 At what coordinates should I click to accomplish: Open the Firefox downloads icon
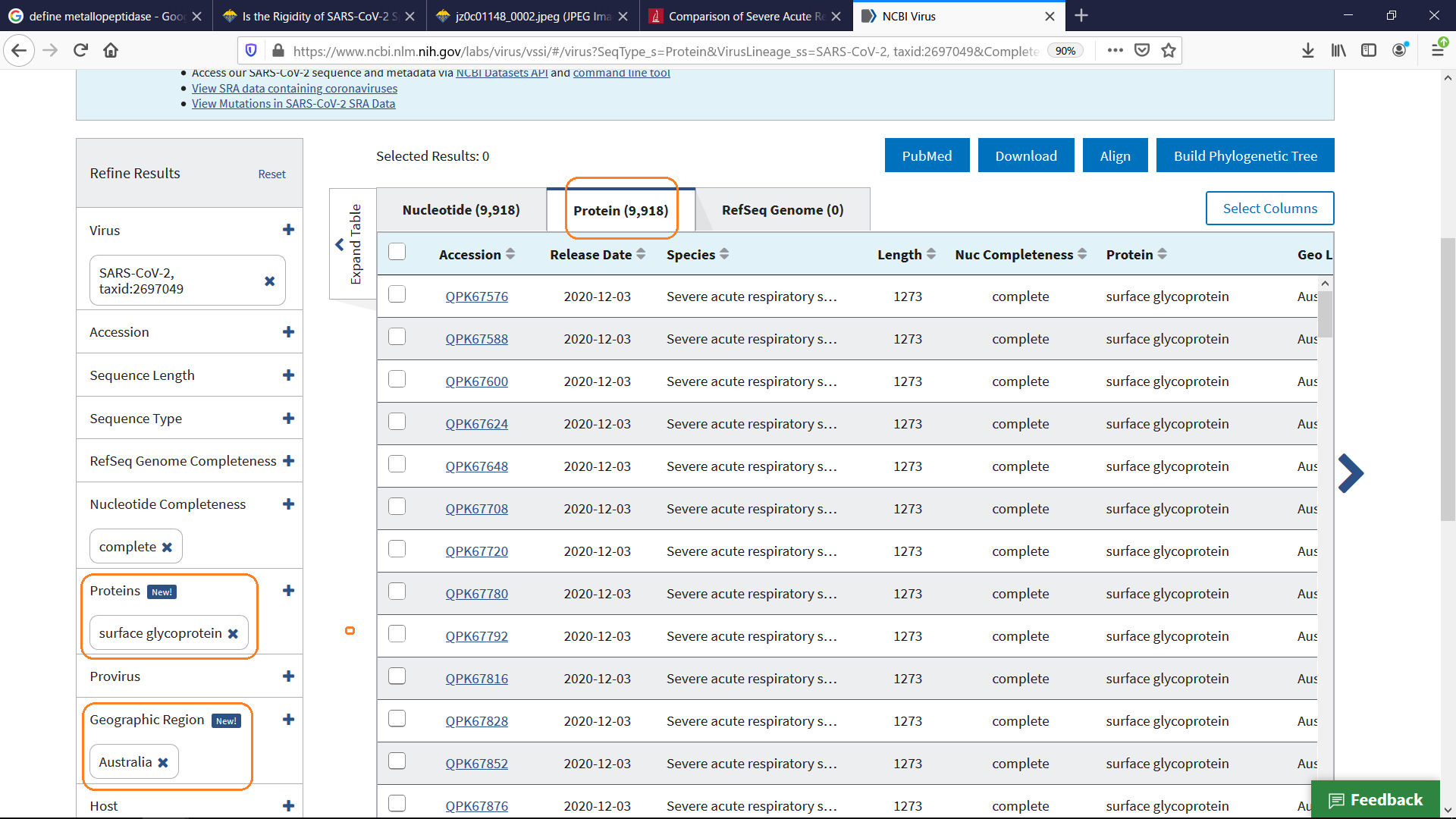(1307, 51)
